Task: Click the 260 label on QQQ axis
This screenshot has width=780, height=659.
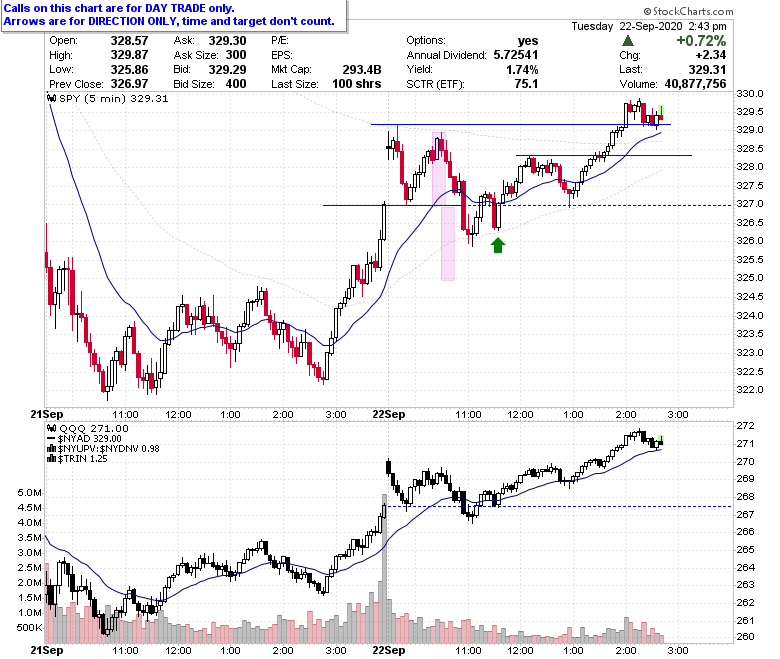Action: [745, 637]
